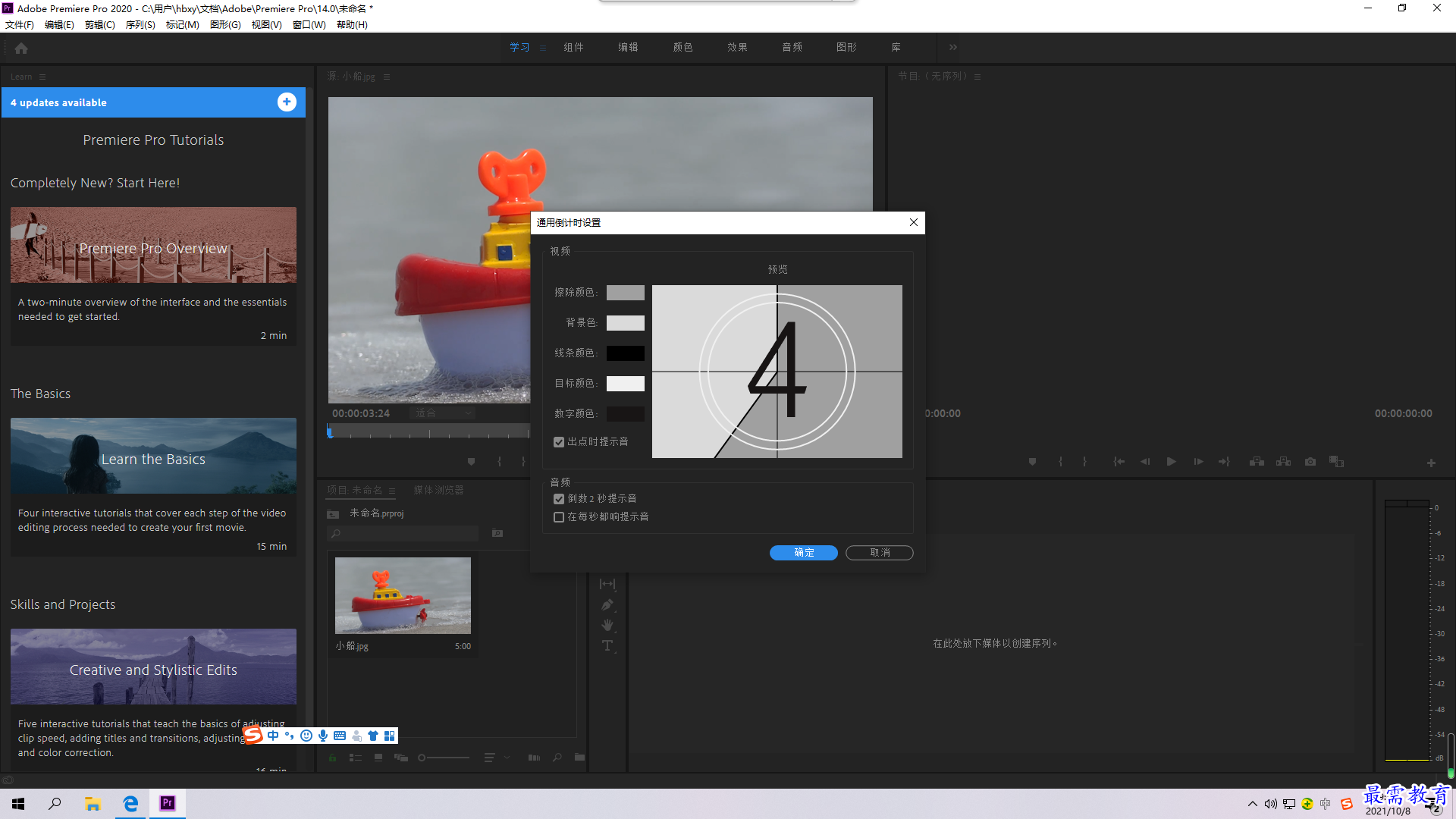The image size is (1456, 819).
Task: Select the Slip tool
Action: (x=607, y=584)
